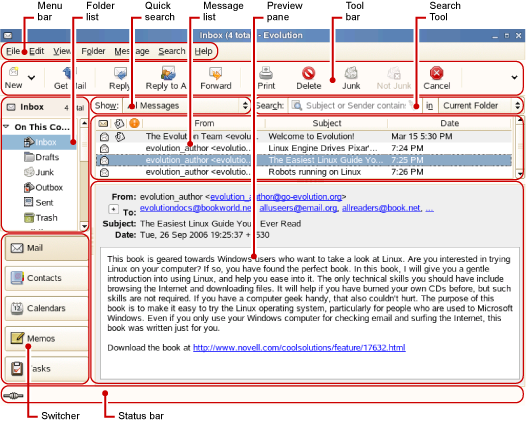526x422 pixels.
Task: Select the Outbox folder
Action: (x=43, y=188)
